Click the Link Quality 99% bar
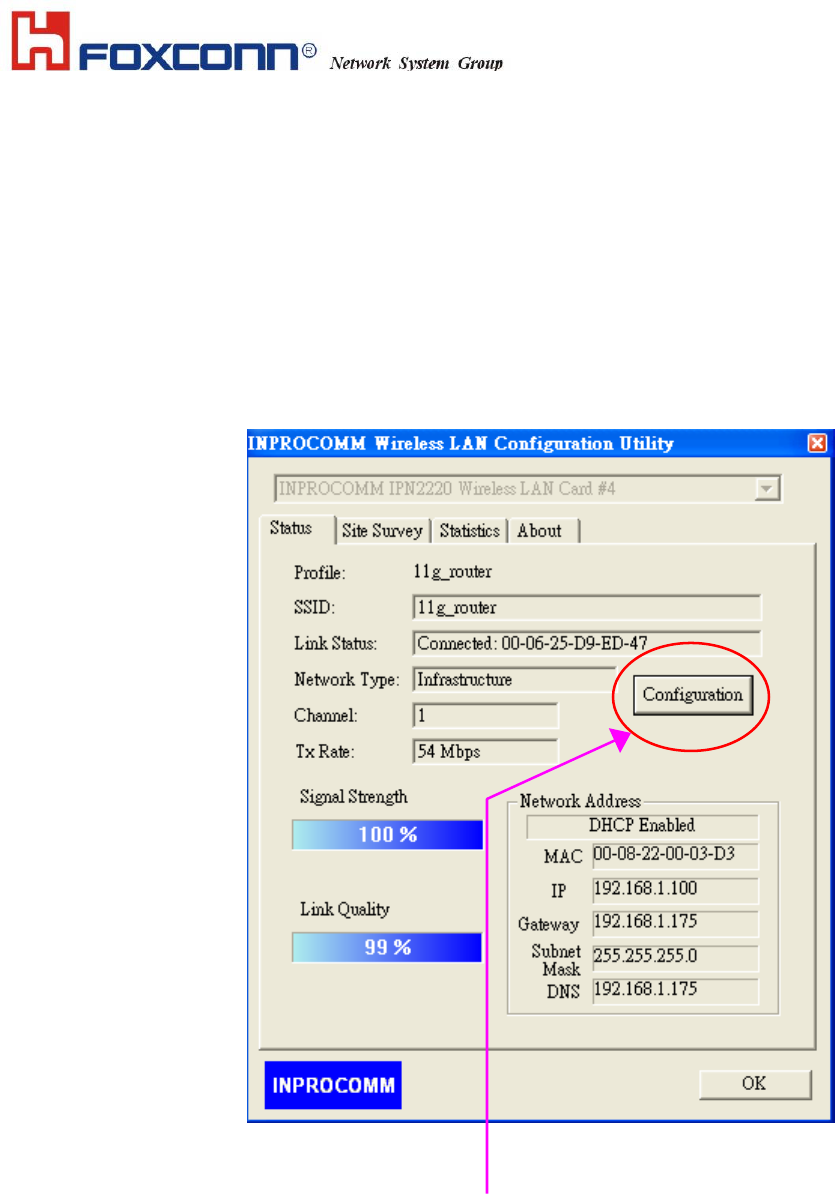The height and width of the screenshot is (1194, 835). [387, 947]
